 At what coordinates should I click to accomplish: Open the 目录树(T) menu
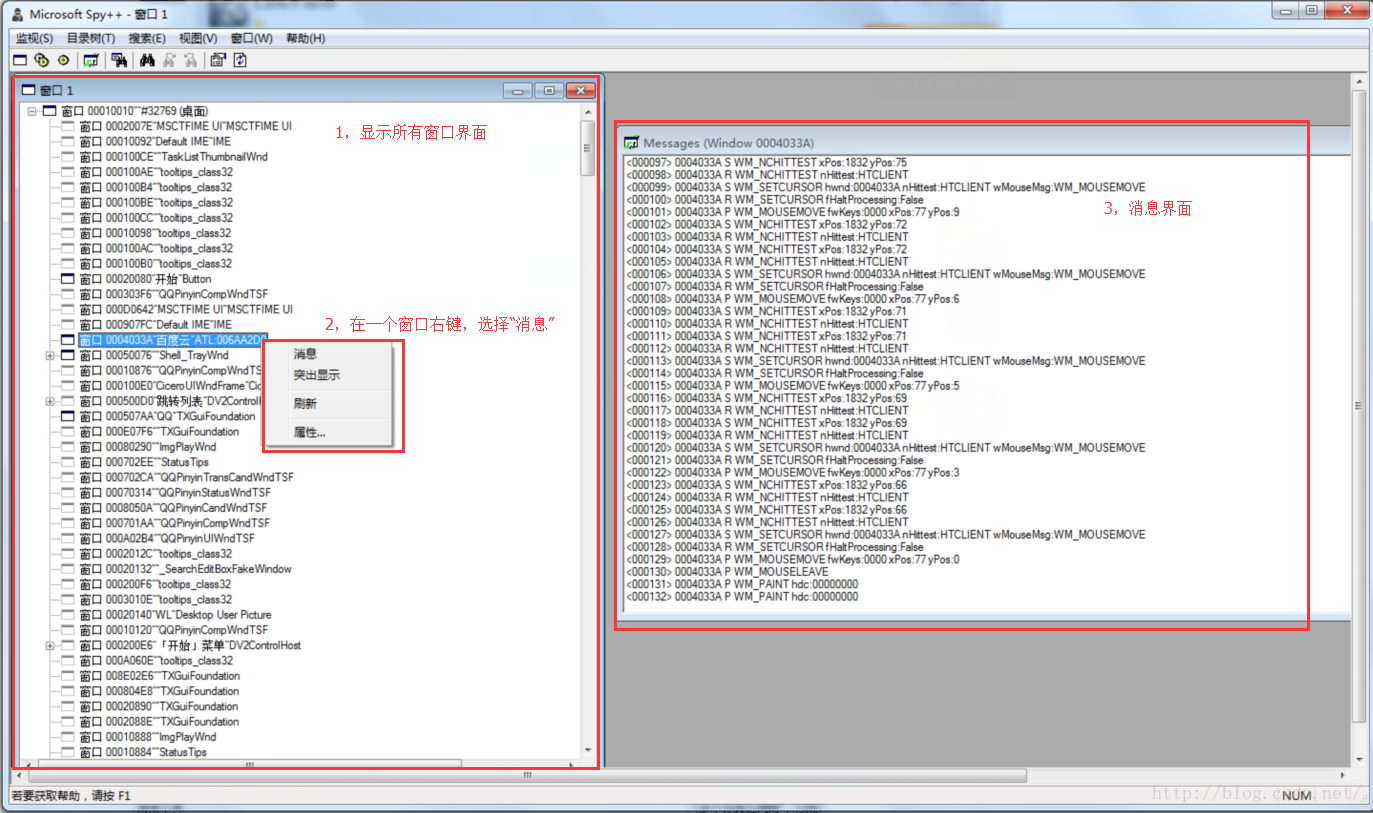pyautogui.click(x=91, y=38)
